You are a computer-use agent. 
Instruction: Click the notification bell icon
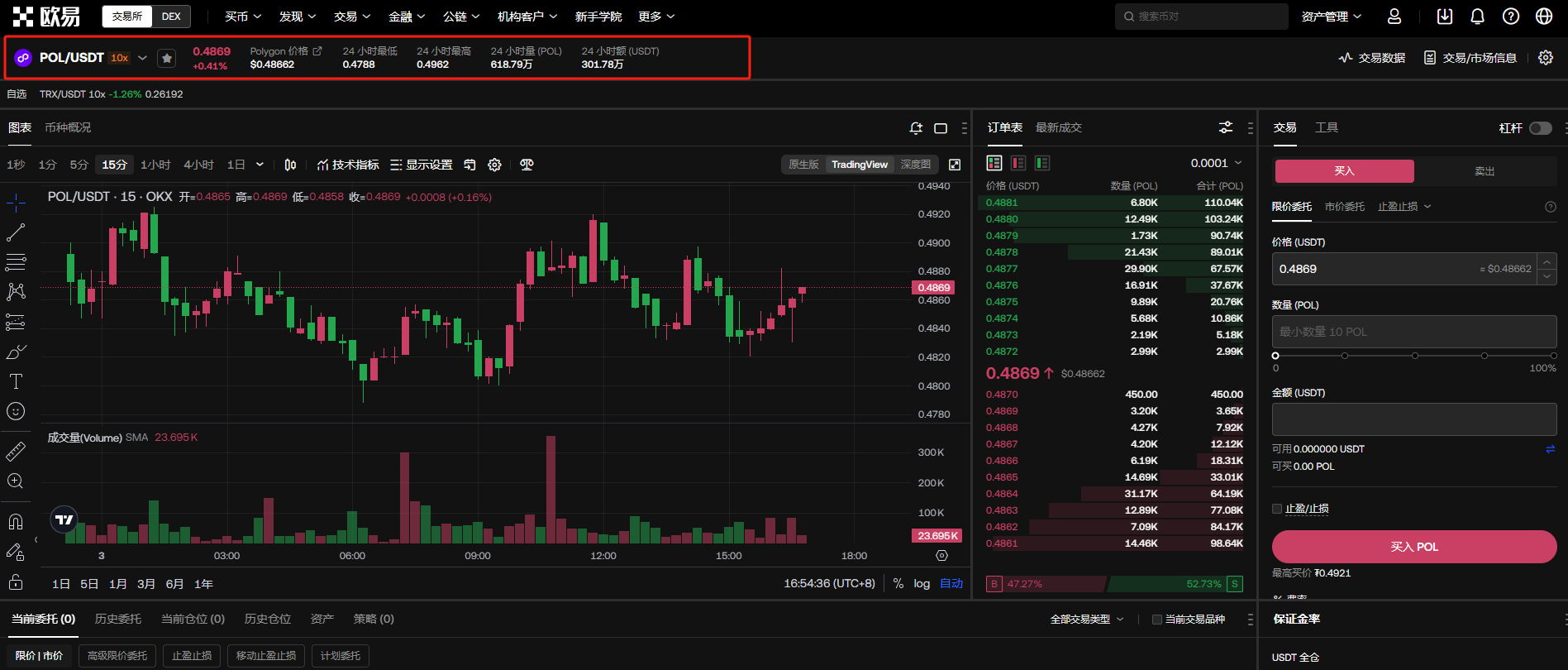tap(1477, 17)
